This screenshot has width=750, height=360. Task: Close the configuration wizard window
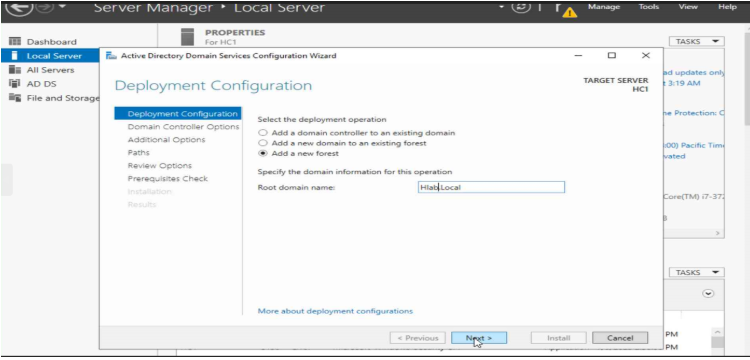tap(646, 55)
